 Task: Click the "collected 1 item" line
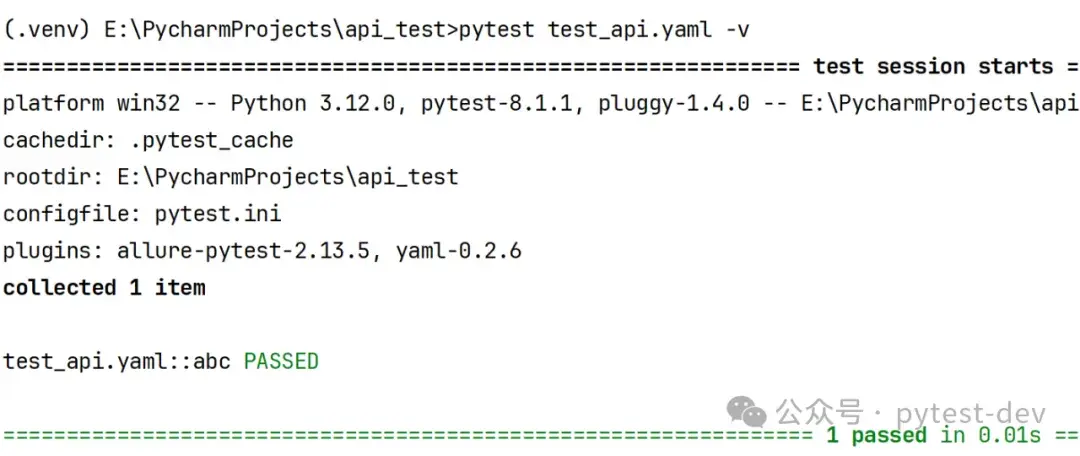click(x=104, y=287)
